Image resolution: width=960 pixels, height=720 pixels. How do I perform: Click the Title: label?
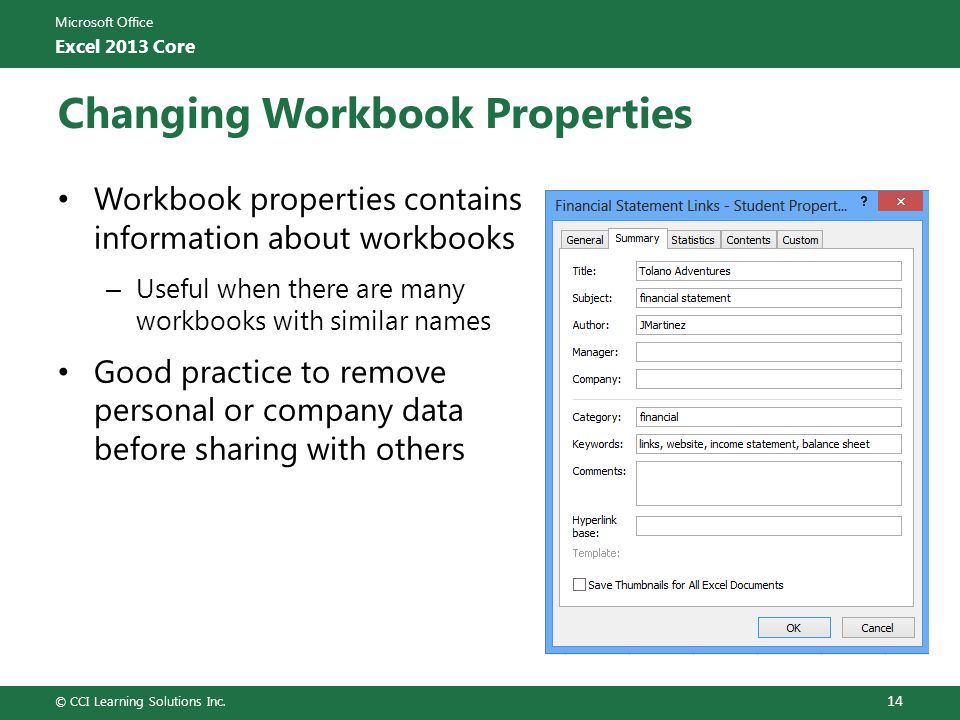[584, 271]
